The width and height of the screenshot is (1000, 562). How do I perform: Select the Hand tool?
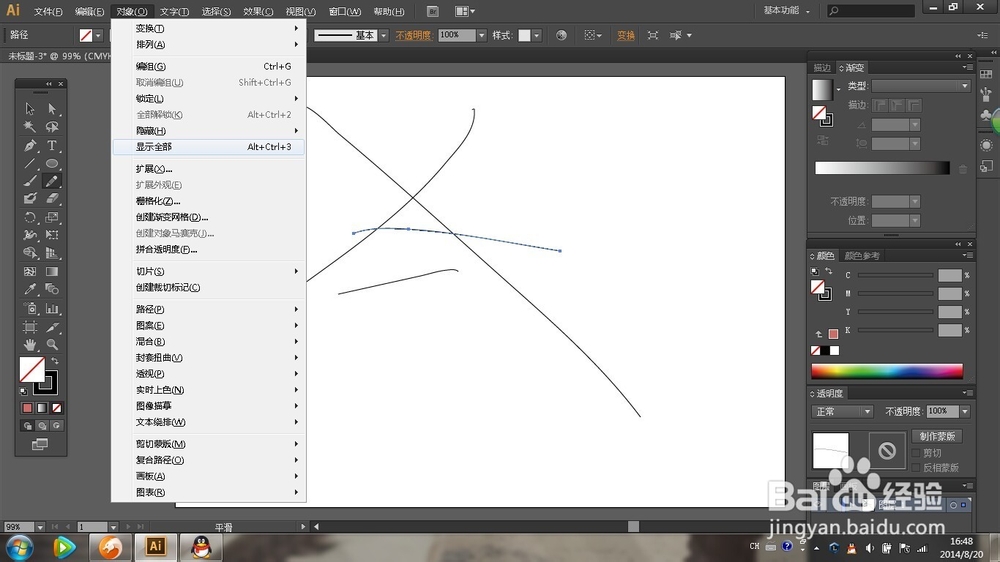[x=30, y=345]
